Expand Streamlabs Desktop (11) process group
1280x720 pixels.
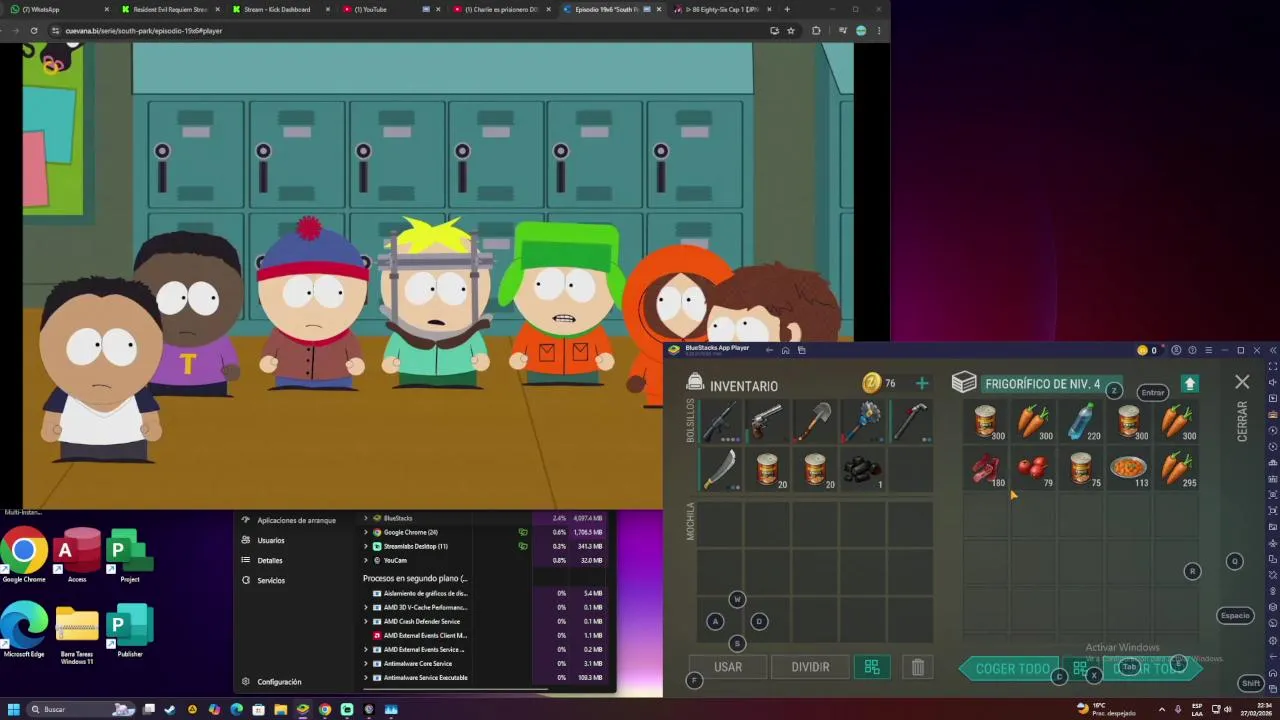pyautogui.click(x=366, y=546)
